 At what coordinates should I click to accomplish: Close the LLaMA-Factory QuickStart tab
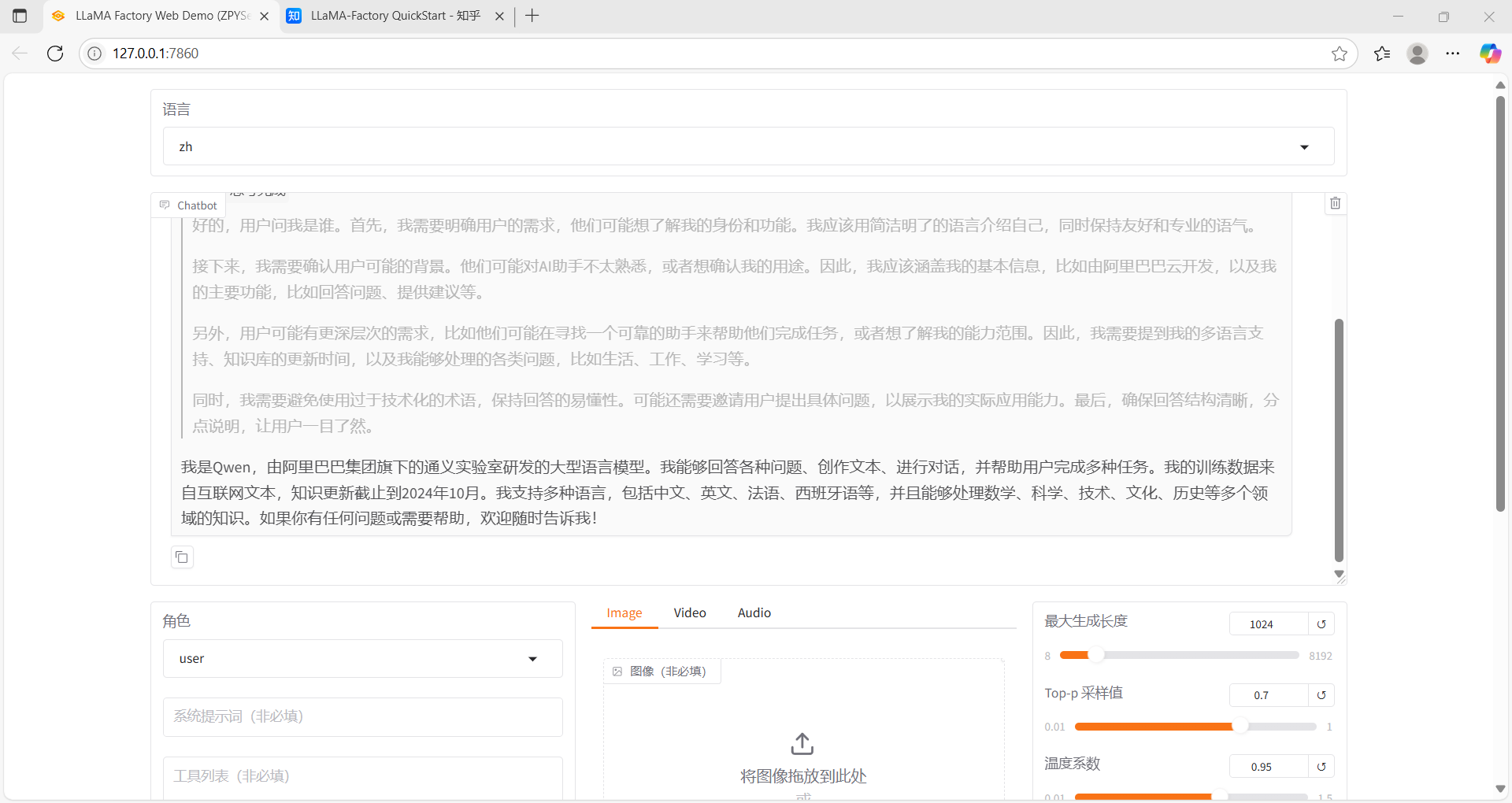click(x=499, y=16)
